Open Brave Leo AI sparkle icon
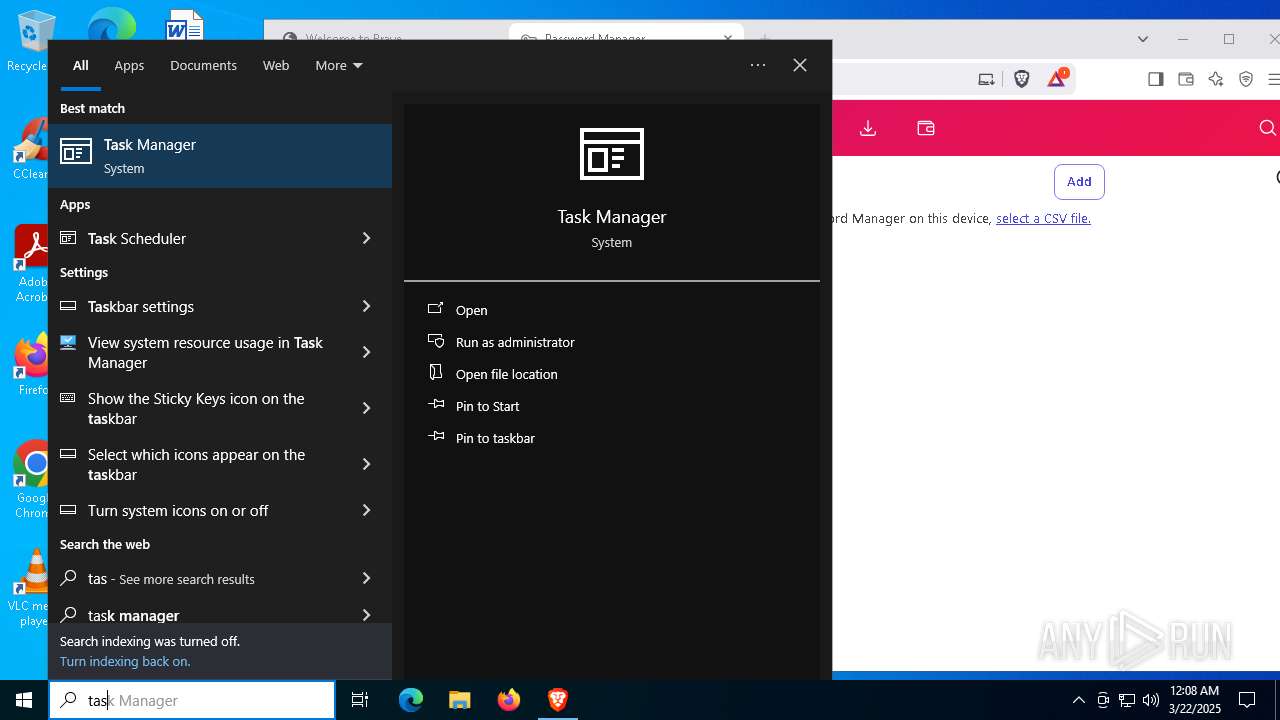The height and width of the screenshot is (720, 1280). [1216, 79]
